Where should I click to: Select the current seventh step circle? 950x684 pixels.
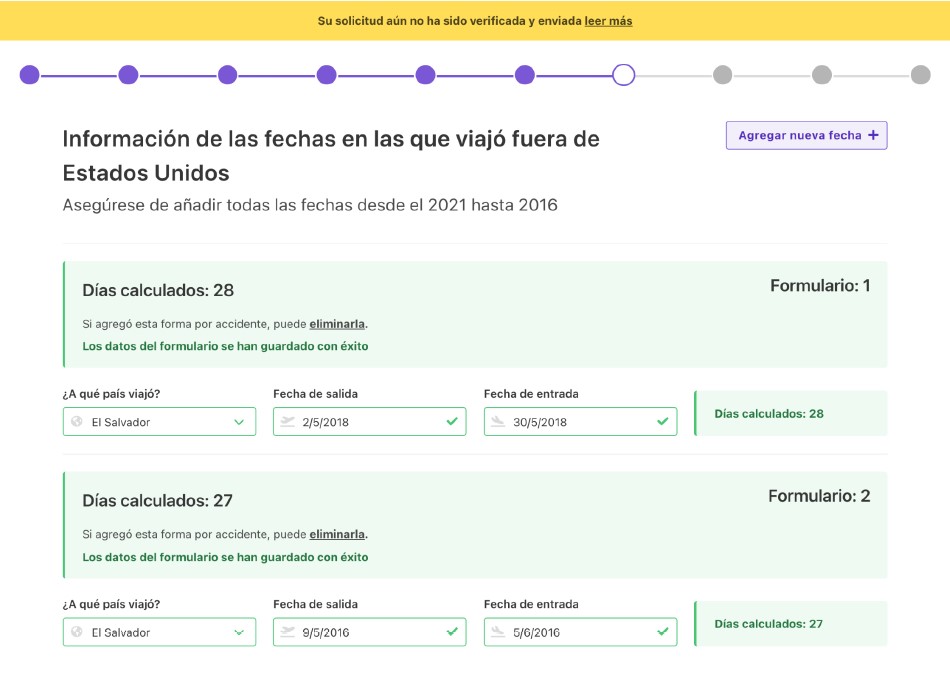click(x=623, y=75)
